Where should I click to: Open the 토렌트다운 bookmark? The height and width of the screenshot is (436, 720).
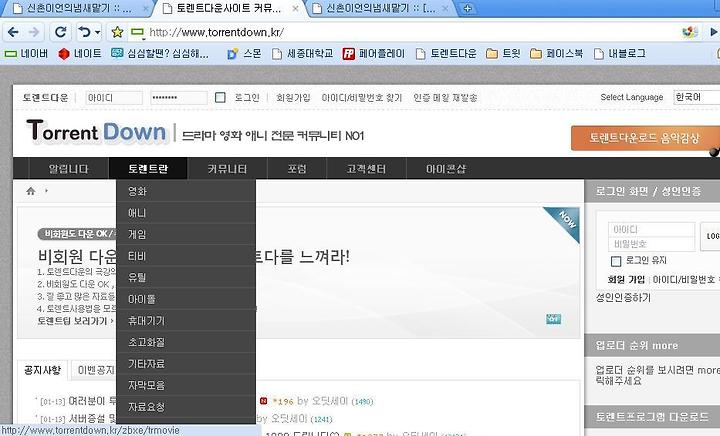[x=446, y=54]
